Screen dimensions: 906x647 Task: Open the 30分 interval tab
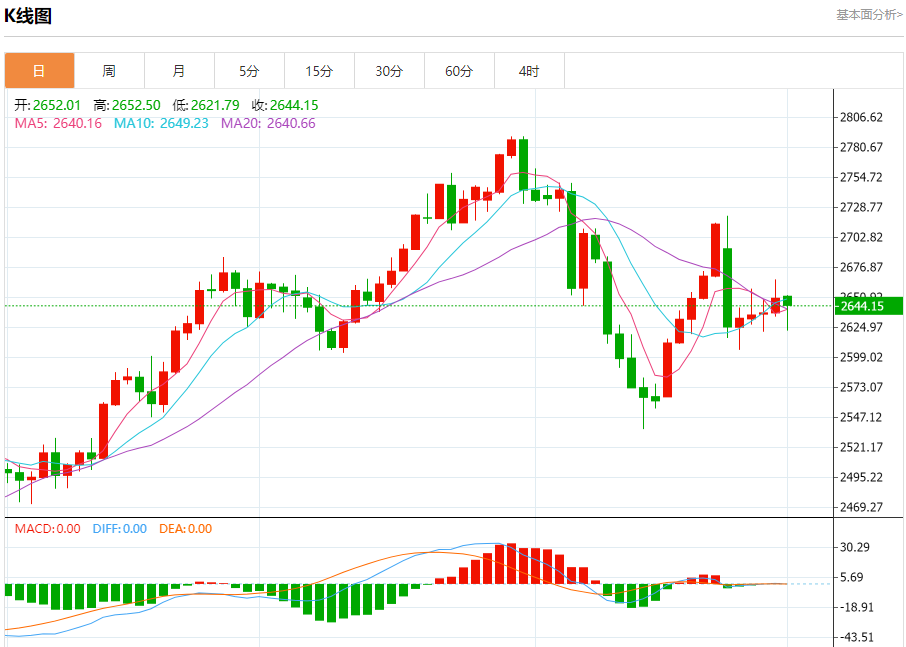coord(389,71)
